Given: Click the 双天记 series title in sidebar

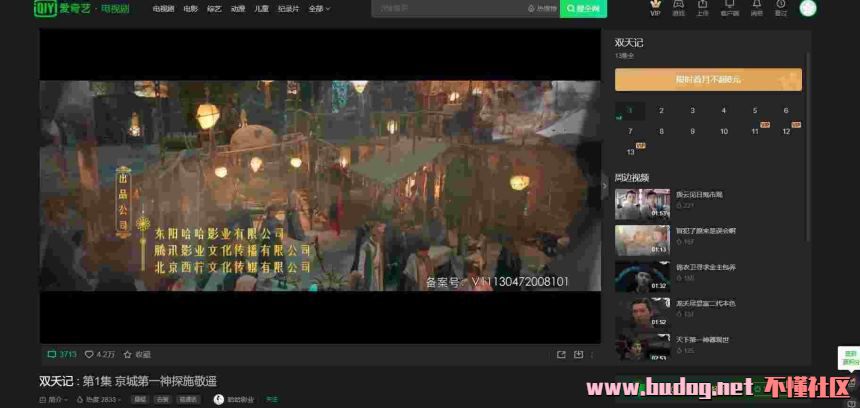Looking at the screenshot, I should coord(629,43).
